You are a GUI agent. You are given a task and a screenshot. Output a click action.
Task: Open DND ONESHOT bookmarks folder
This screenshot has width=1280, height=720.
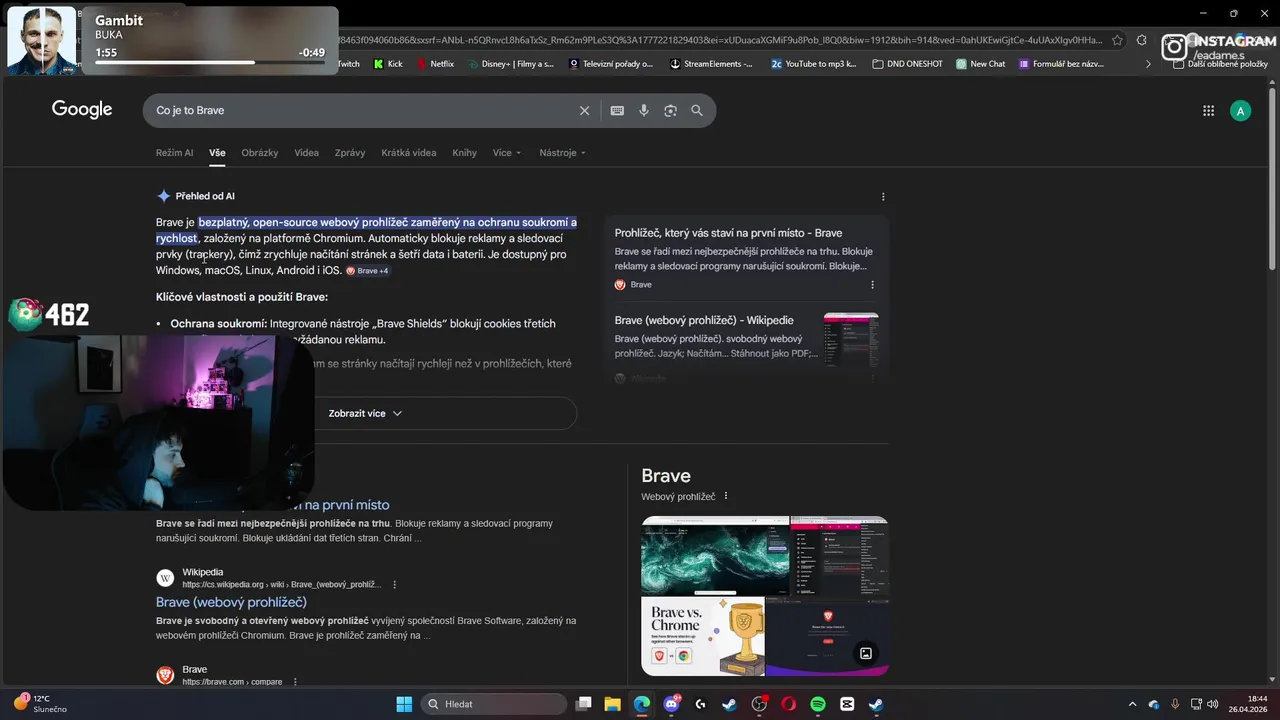point(907,64)
